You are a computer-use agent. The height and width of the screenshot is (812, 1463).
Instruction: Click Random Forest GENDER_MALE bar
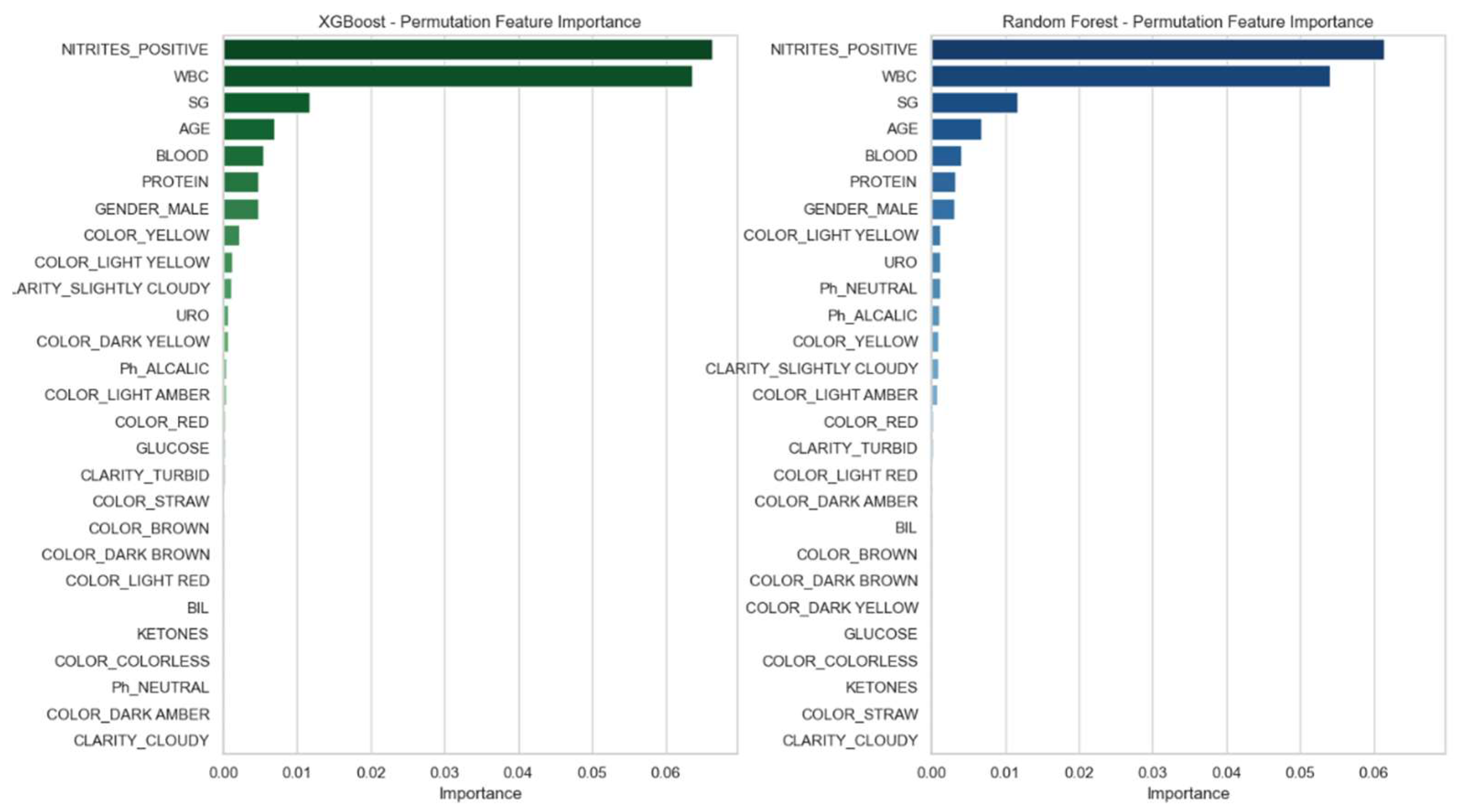click(943, 209)
